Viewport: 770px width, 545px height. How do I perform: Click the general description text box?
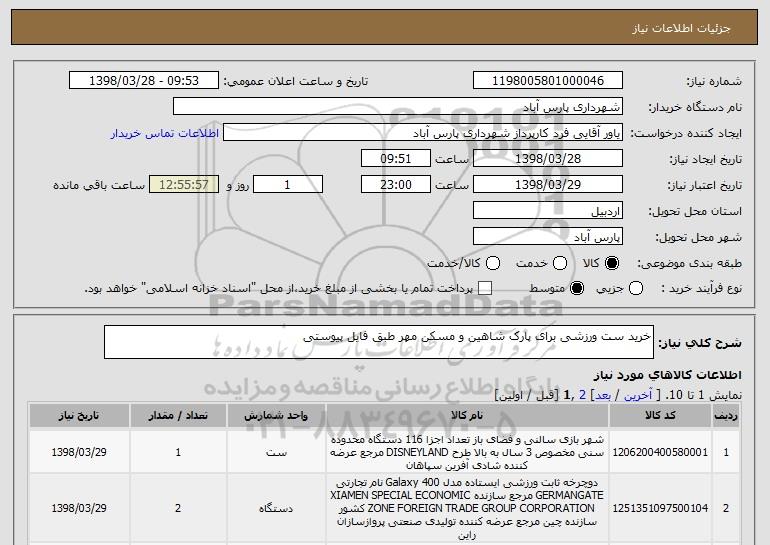[379, 342]
